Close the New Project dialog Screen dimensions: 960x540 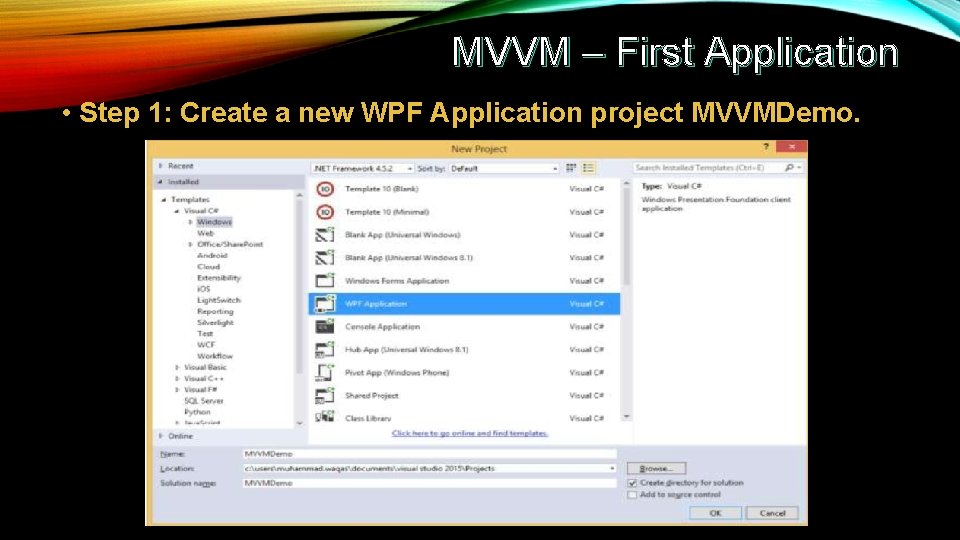click(792, 147)
